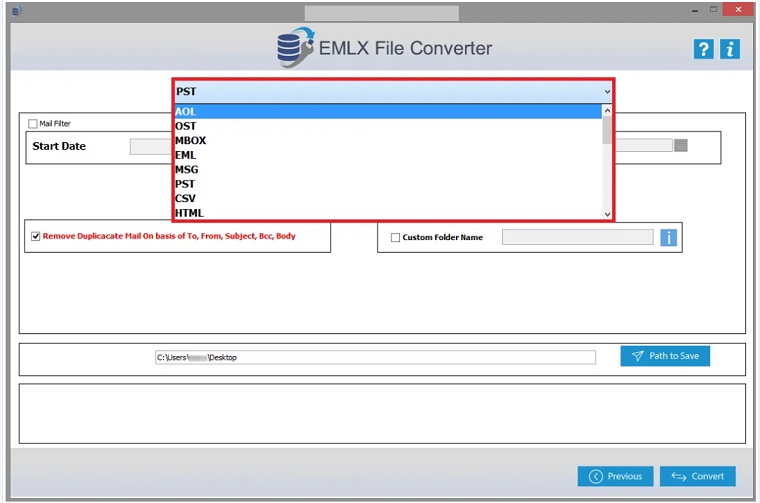
Task: Pick PST list item below MSG
Action: click(x=388, y=184)
